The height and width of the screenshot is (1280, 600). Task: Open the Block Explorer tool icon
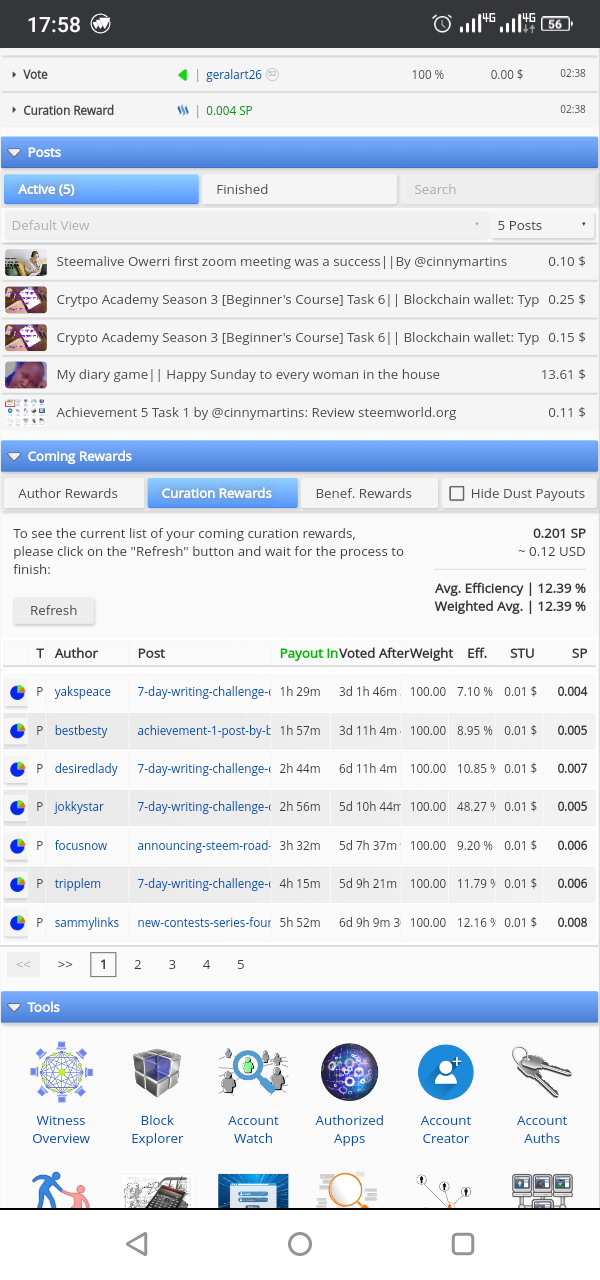pos(157,1073)
